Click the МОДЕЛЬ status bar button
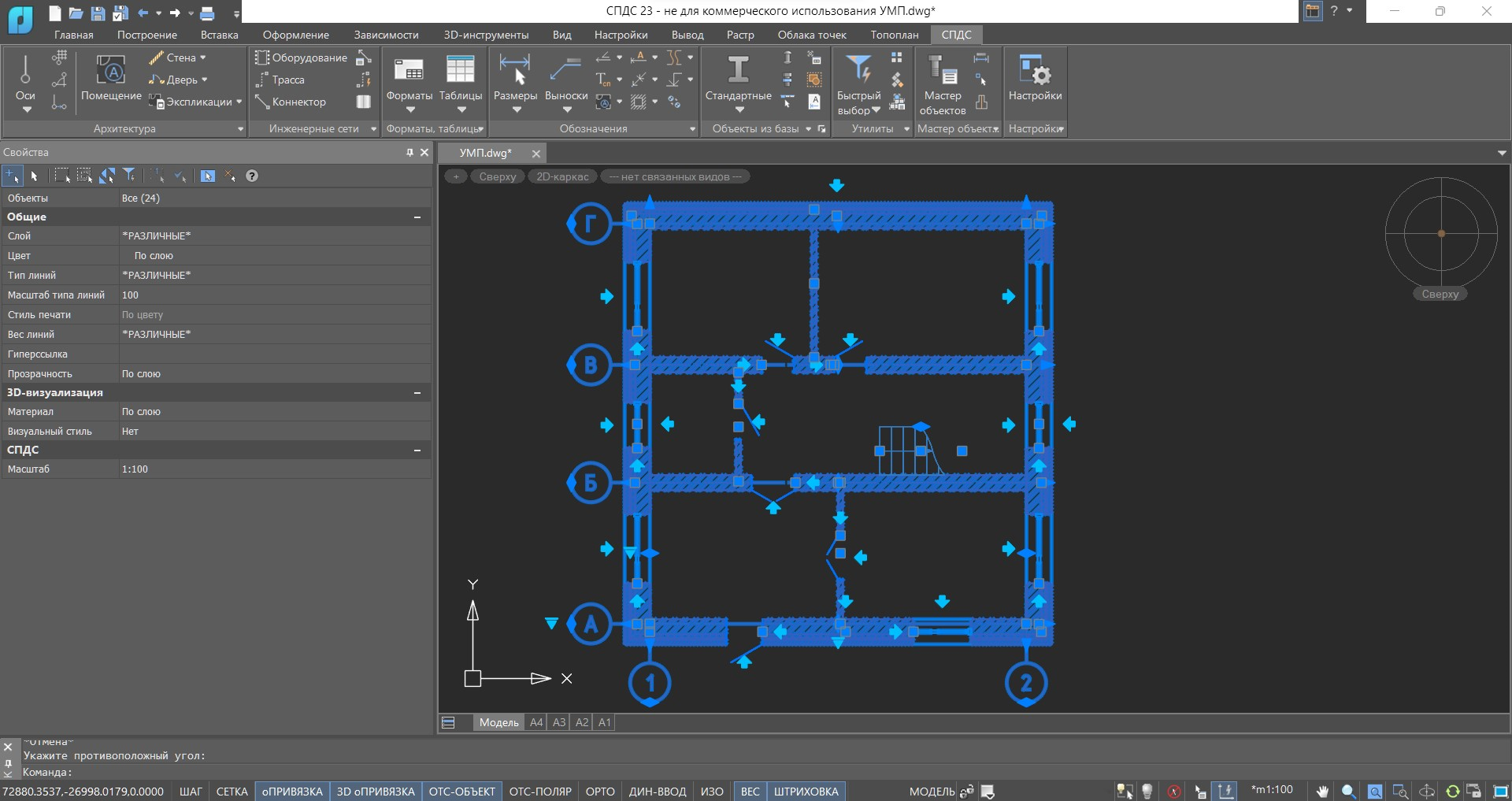Viewport: 1512px width, 801px height. click(932, 792)
